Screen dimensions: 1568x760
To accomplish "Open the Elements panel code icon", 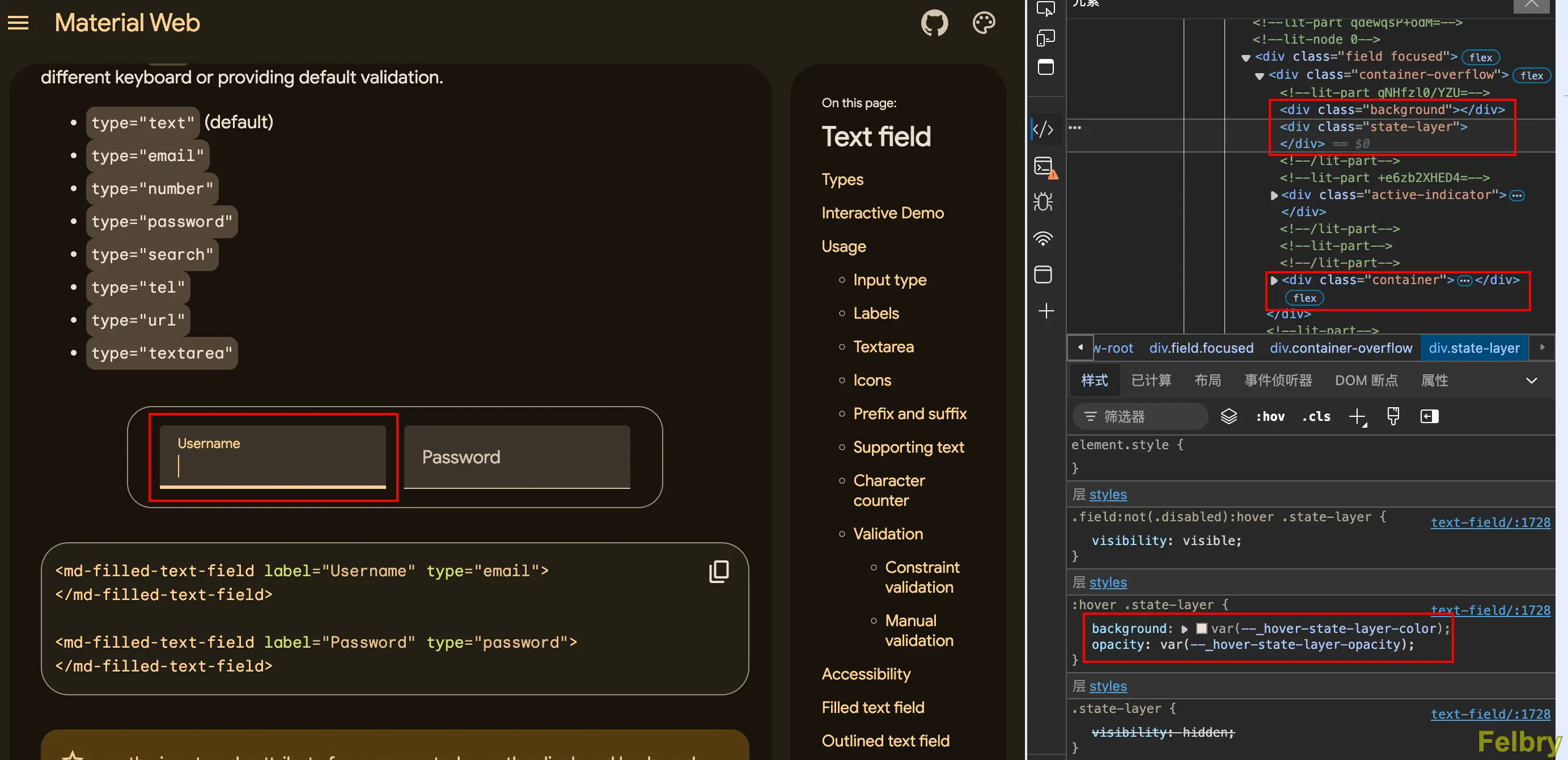I will pyautogui.click(x=1043, y=129).
